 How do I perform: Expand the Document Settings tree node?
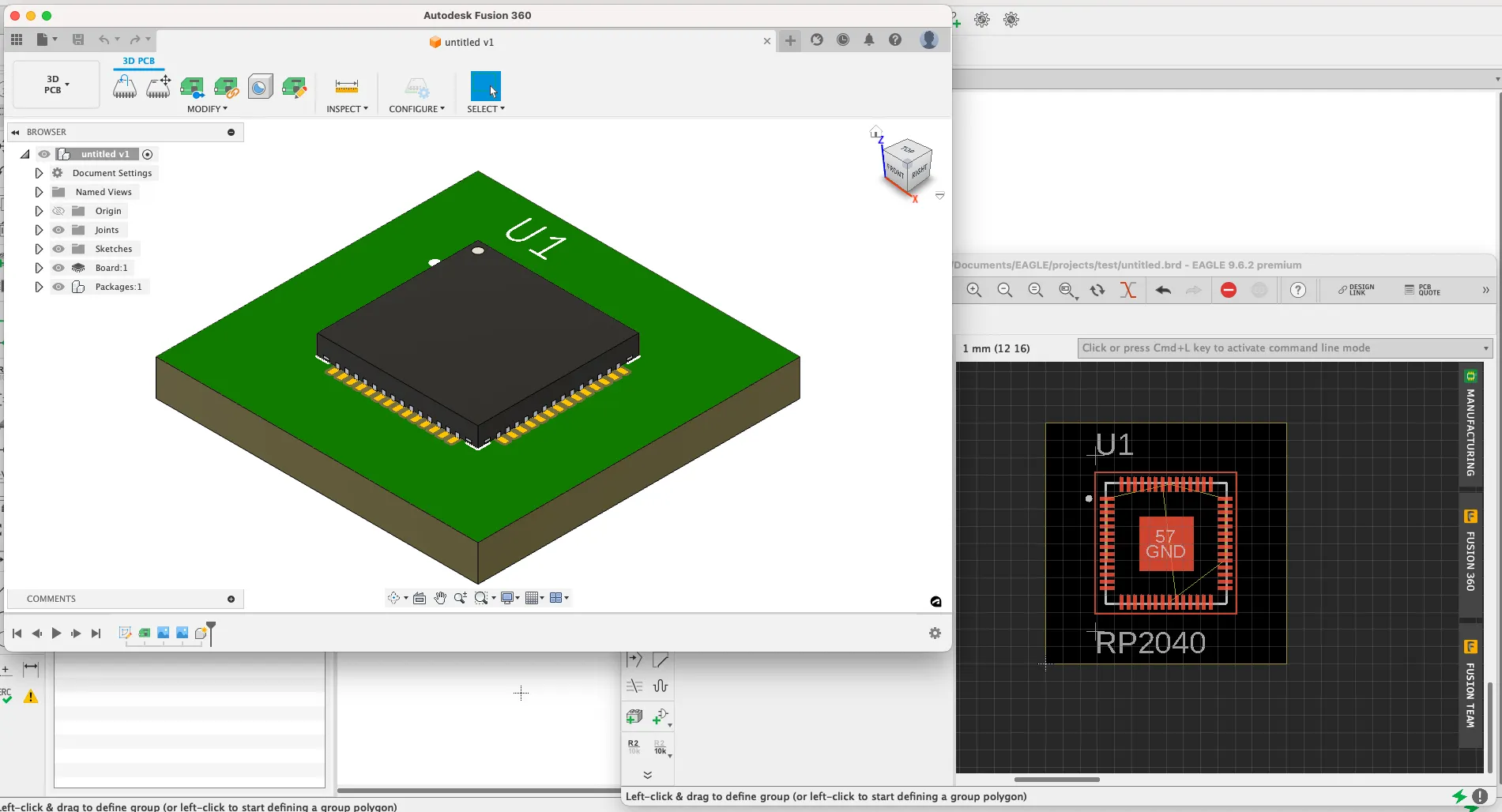pos(39,173)
